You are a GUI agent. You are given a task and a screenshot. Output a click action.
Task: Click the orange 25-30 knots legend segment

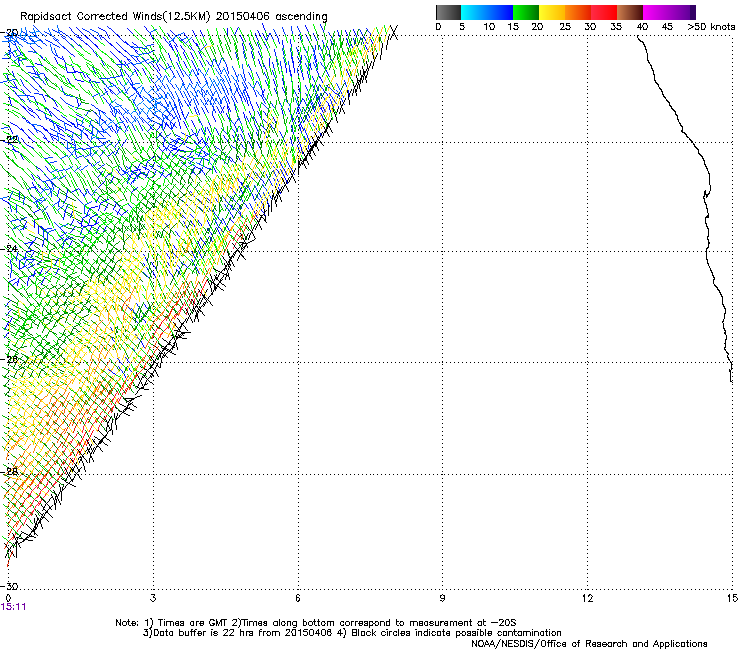pos(578,12)
